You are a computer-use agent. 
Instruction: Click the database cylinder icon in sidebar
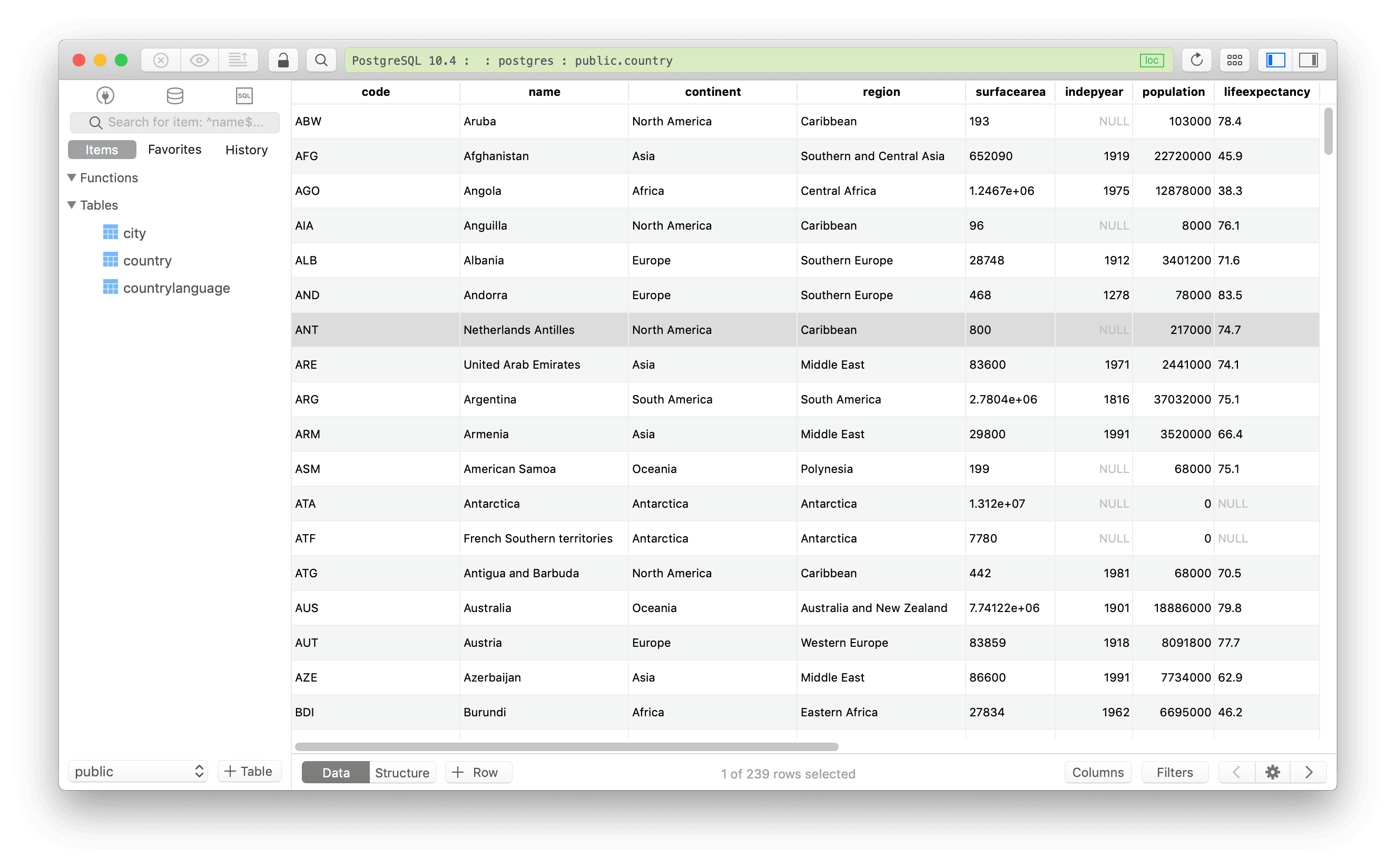pos(175,95)
